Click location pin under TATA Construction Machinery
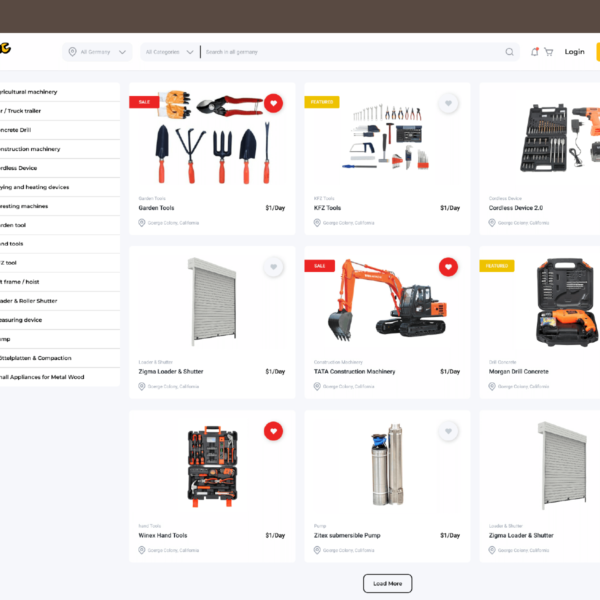Image resolution: width=600 pixels, height=600 pixels. [317, 386]
